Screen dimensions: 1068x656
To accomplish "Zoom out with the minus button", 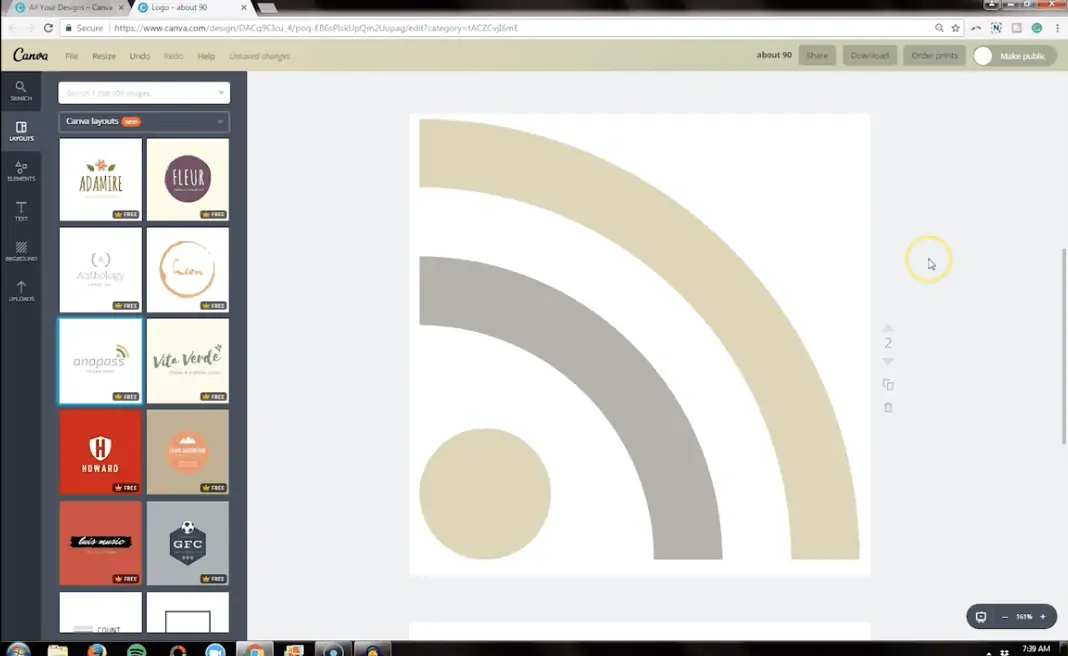I will tap(1005, 616).
